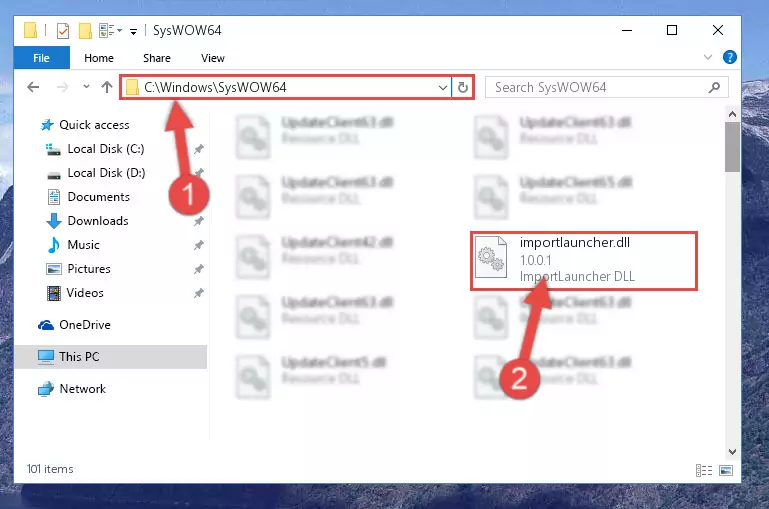
Task: Click the Properties icon in quick access toolbar
Action: click(63, 31)
